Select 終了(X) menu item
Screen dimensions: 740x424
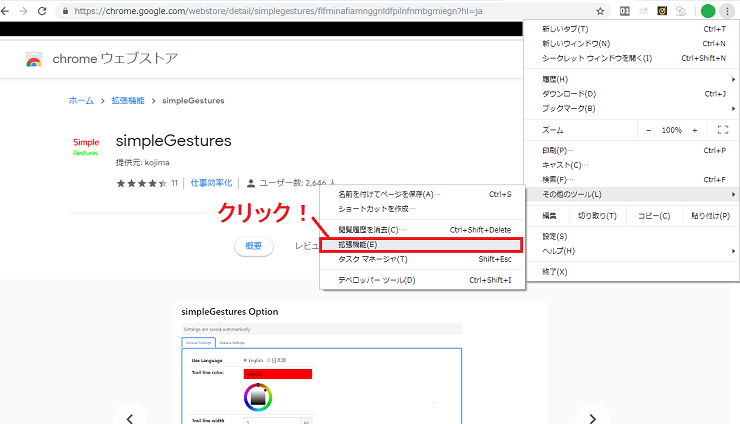point(631,272)
